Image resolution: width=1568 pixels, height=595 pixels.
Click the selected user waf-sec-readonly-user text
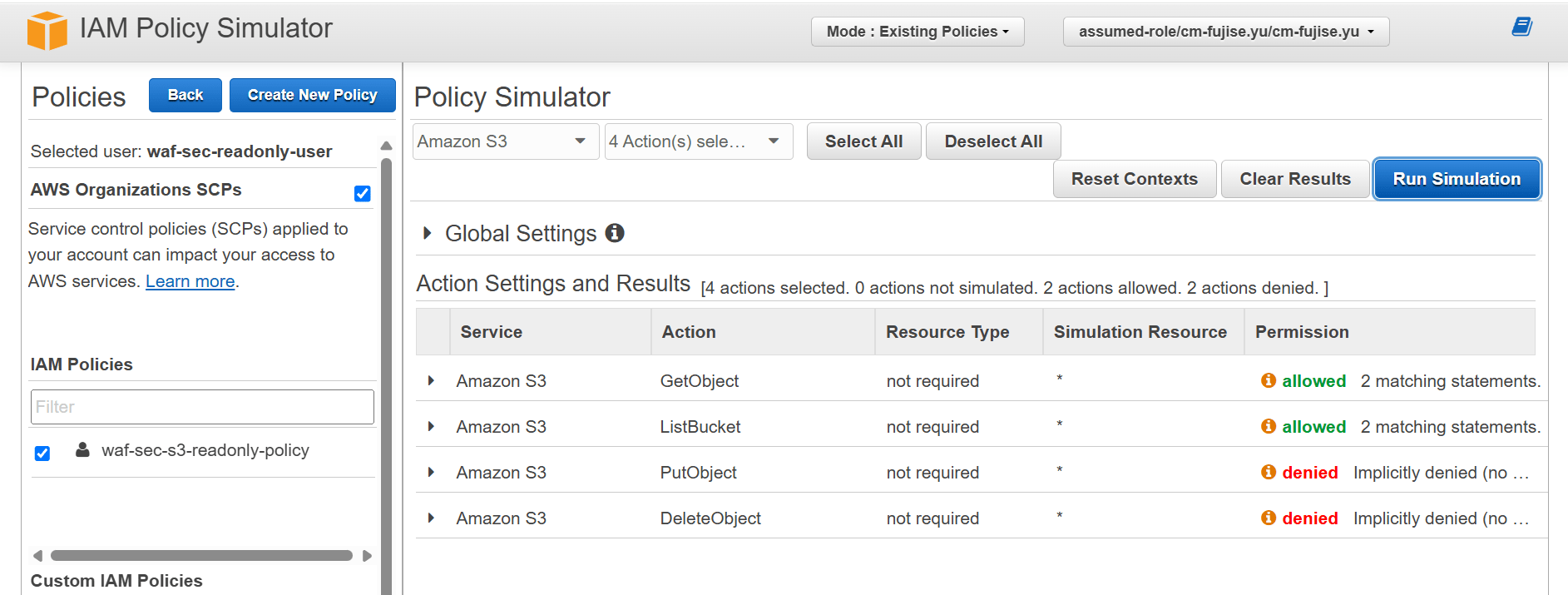[x=240, y=151]
